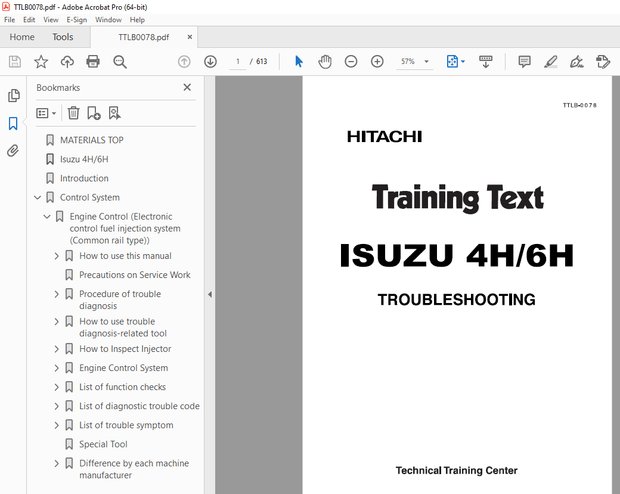Expand Engine Control System bookmark
Image resolution: width=620 pixels, height=494 pixels.
pyautogui.click(x=57, y=368)
